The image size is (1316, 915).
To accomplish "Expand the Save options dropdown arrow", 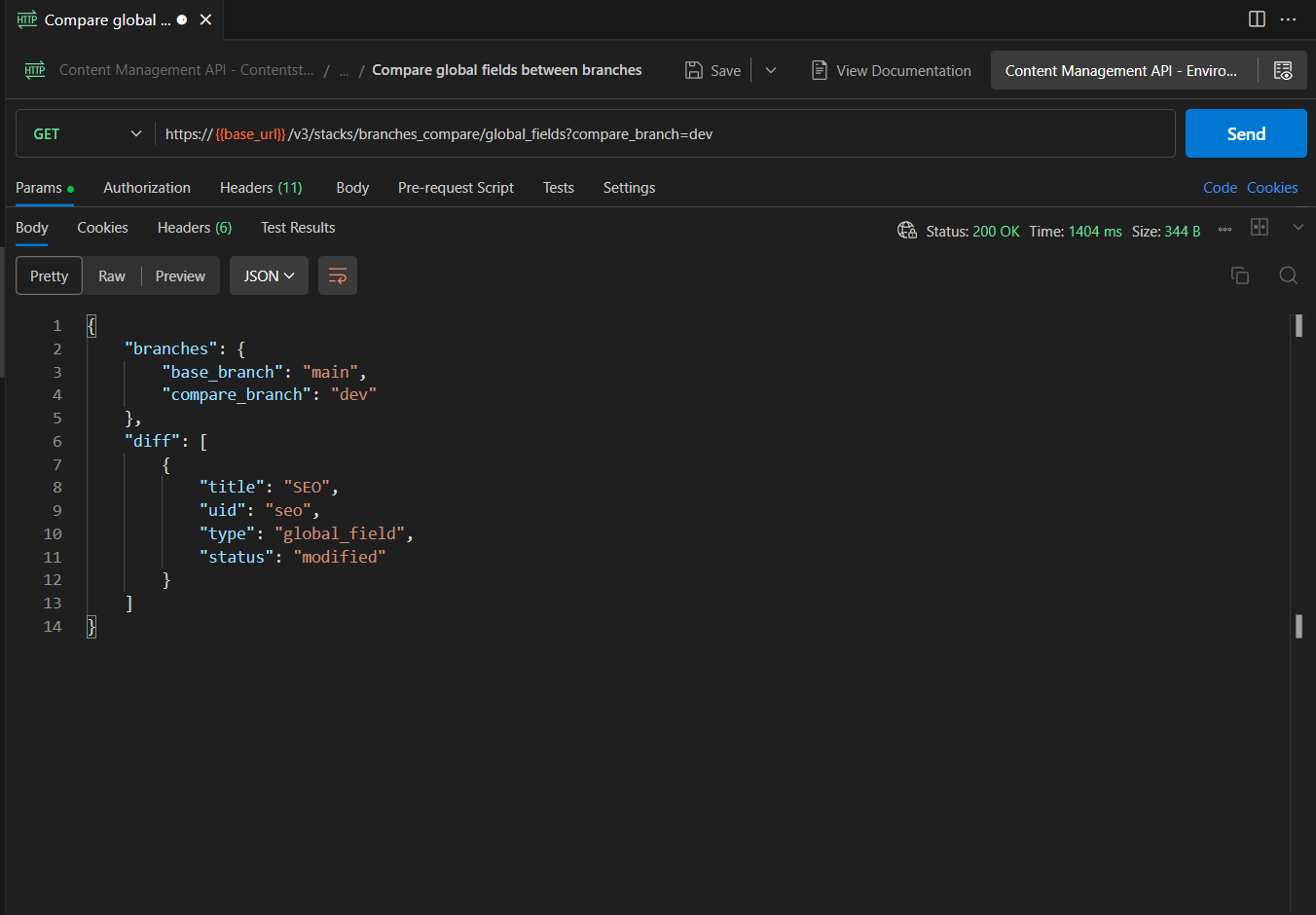I will click(x=771, y=70).
